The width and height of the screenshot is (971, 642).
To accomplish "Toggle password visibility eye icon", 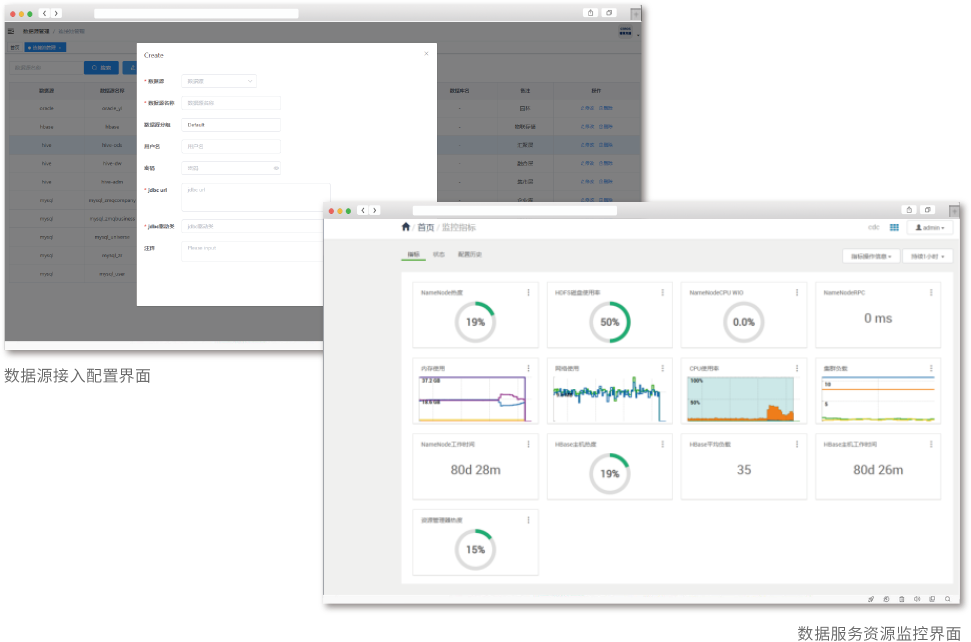I will tap(276, 168).
